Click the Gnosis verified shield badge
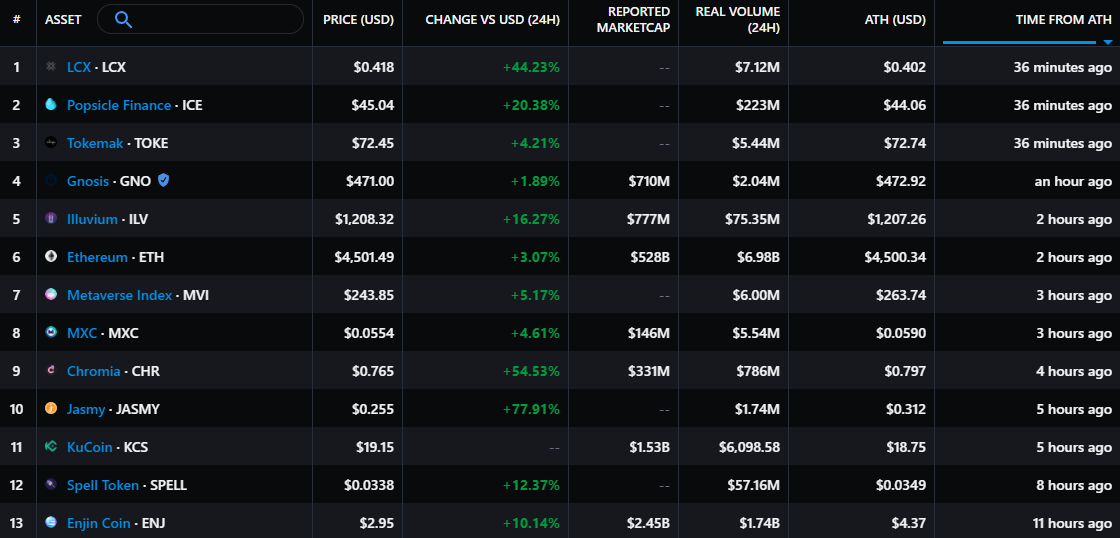 click(x=163, y=181)
